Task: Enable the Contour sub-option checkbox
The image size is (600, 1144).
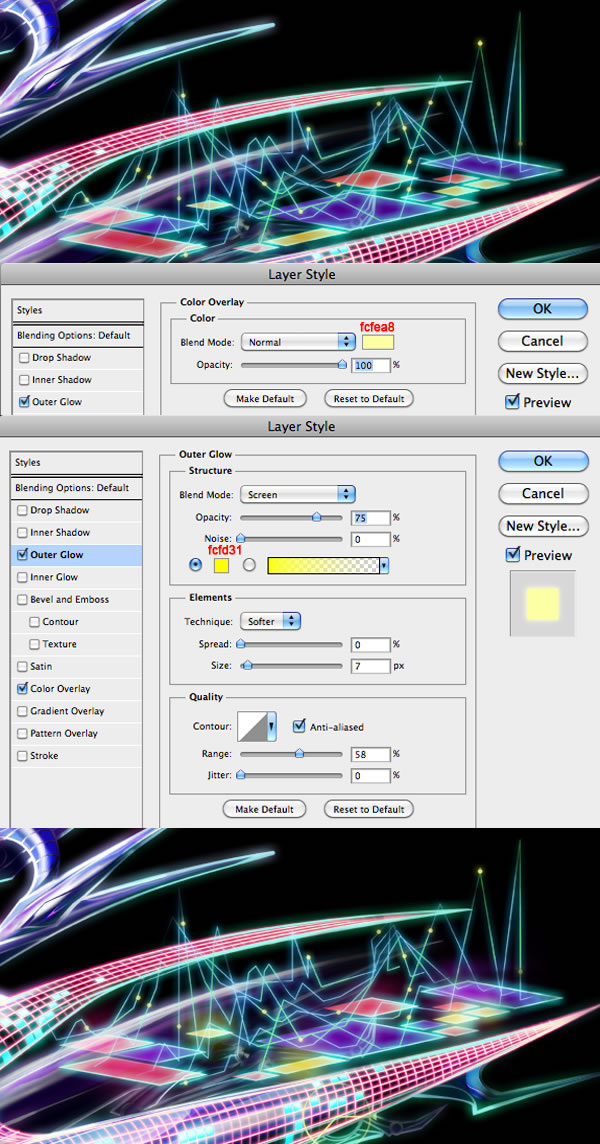Action: [34, 622]
